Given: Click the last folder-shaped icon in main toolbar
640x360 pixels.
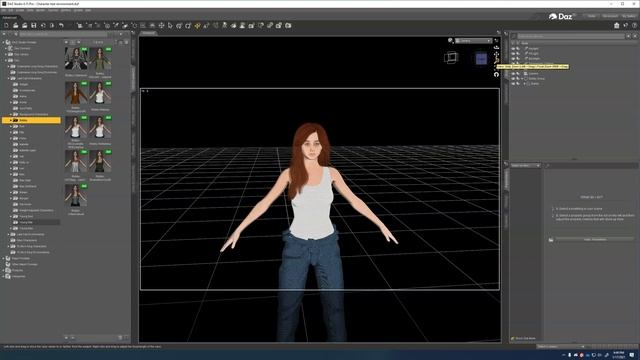Looking at the screenshot, I should point(288,25).
